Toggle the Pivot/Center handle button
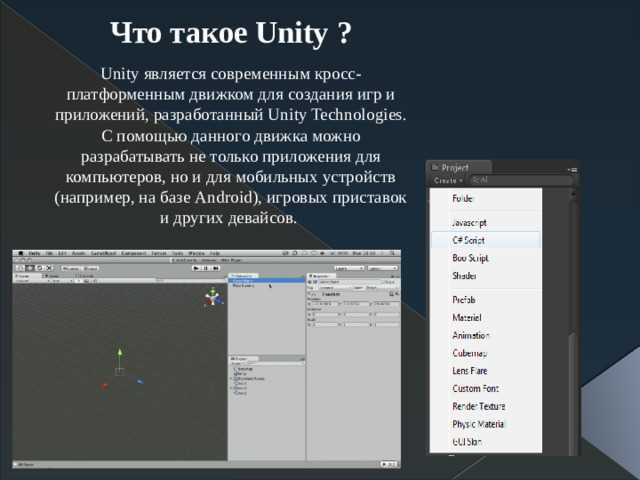640x480 pixels. point(71,268)
